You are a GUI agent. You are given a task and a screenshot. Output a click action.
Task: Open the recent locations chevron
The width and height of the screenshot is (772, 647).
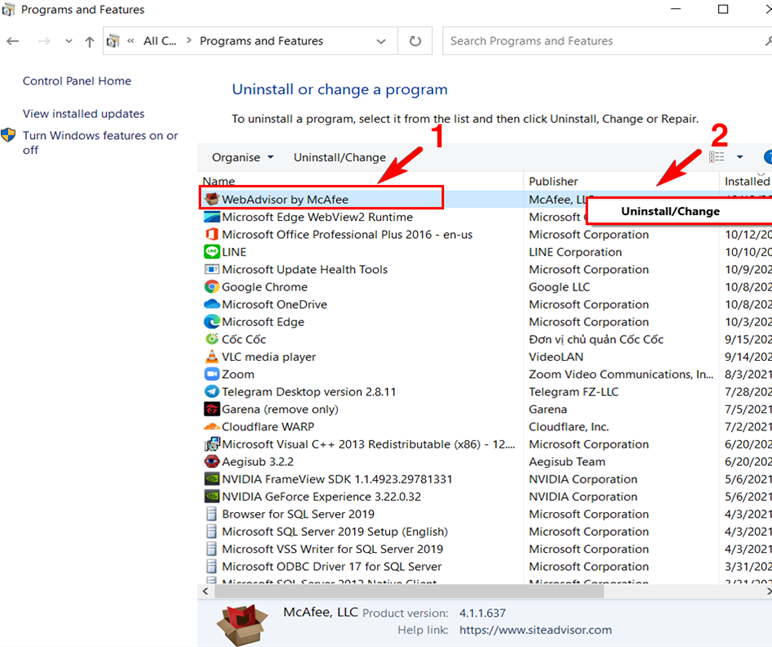68,41
